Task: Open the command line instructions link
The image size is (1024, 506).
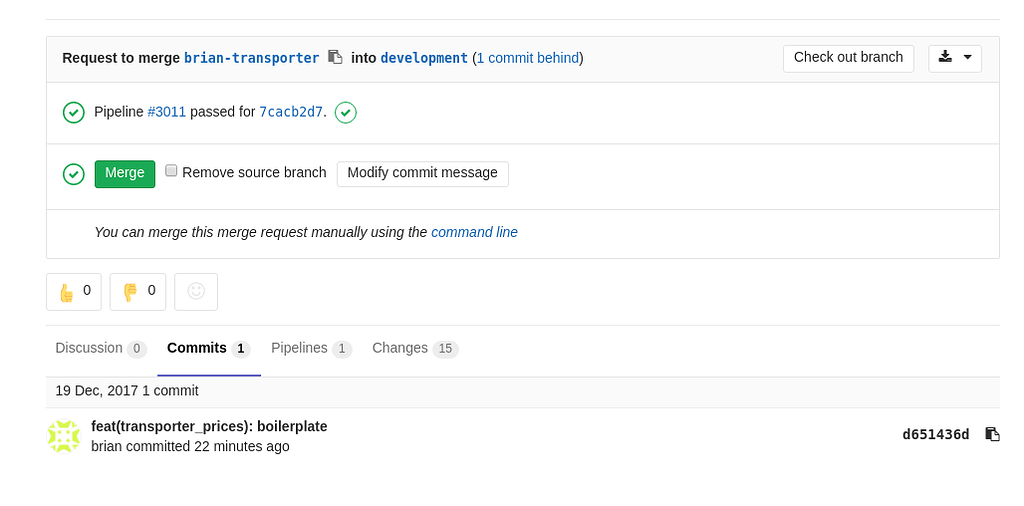Action: click(474, 232)
